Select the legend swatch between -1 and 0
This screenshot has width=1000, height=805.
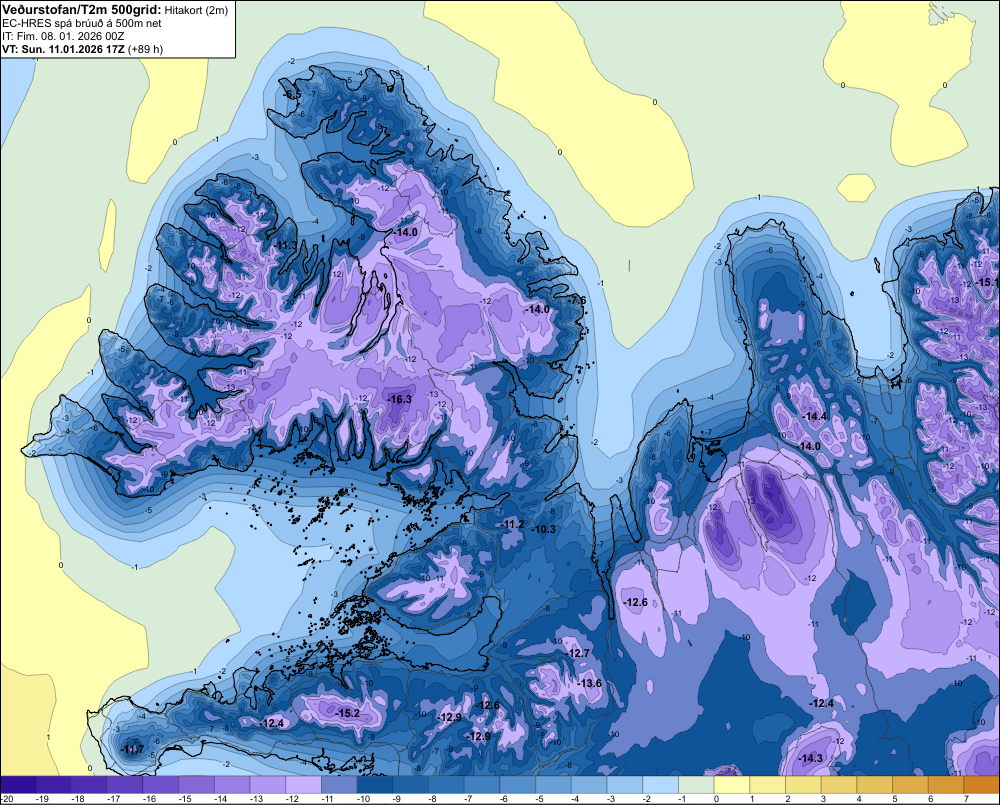coord(696,785)
